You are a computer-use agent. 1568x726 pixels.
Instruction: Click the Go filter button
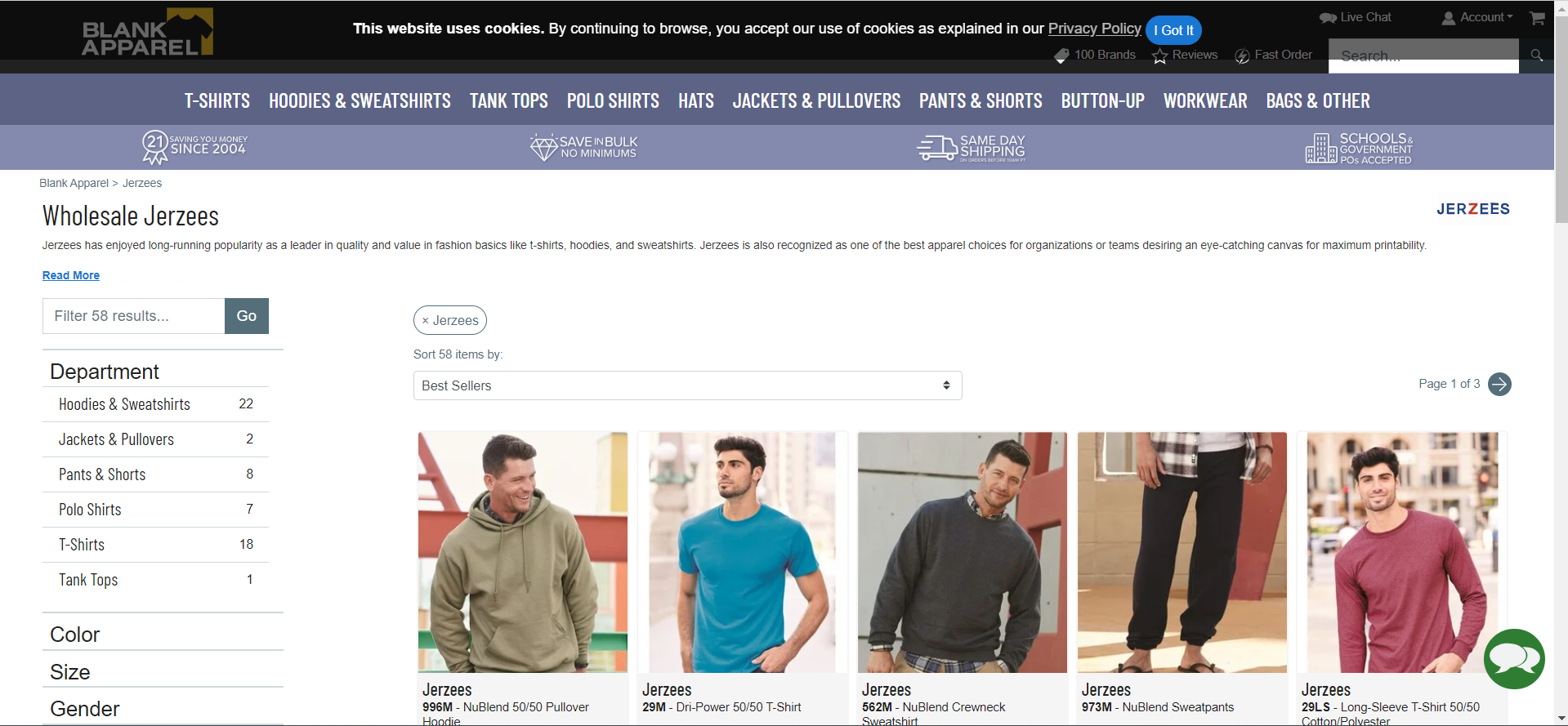pos(247,316)
